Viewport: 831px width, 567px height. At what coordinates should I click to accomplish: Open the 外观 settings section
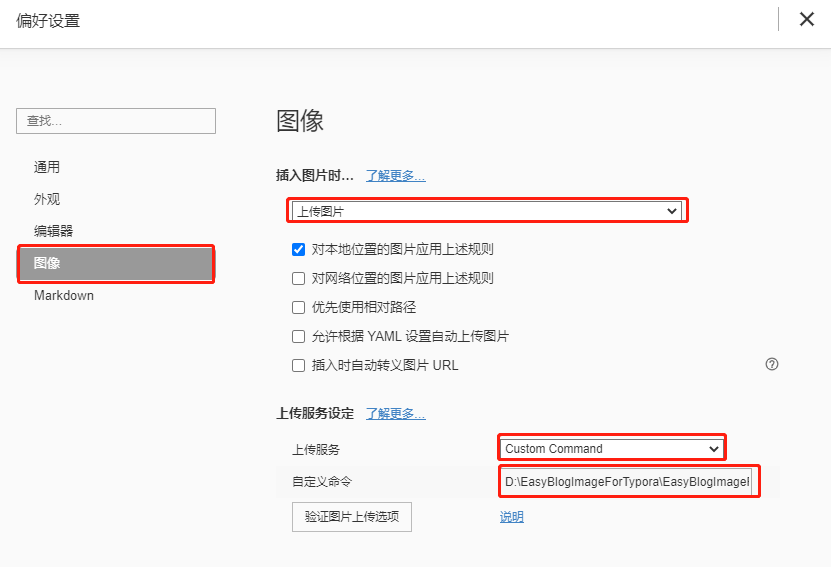[x=47, y=199]
